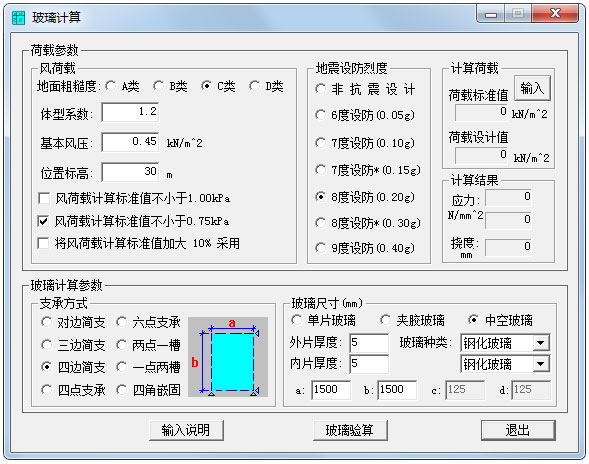Click disabled dimension d field
The height and width of the screenshot is (464, 589).
(x=531, y=390)
